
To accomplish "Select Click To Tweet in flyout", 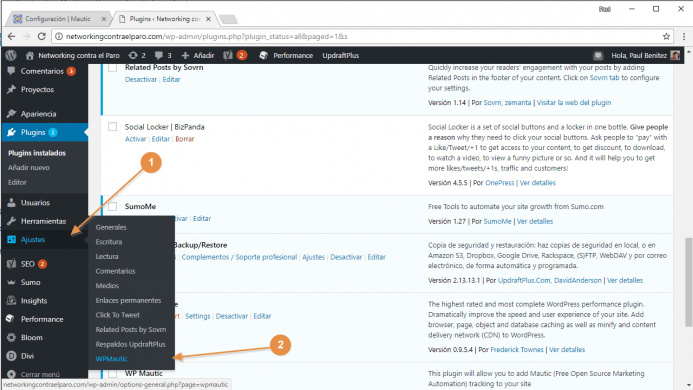I will coord(117,315).
